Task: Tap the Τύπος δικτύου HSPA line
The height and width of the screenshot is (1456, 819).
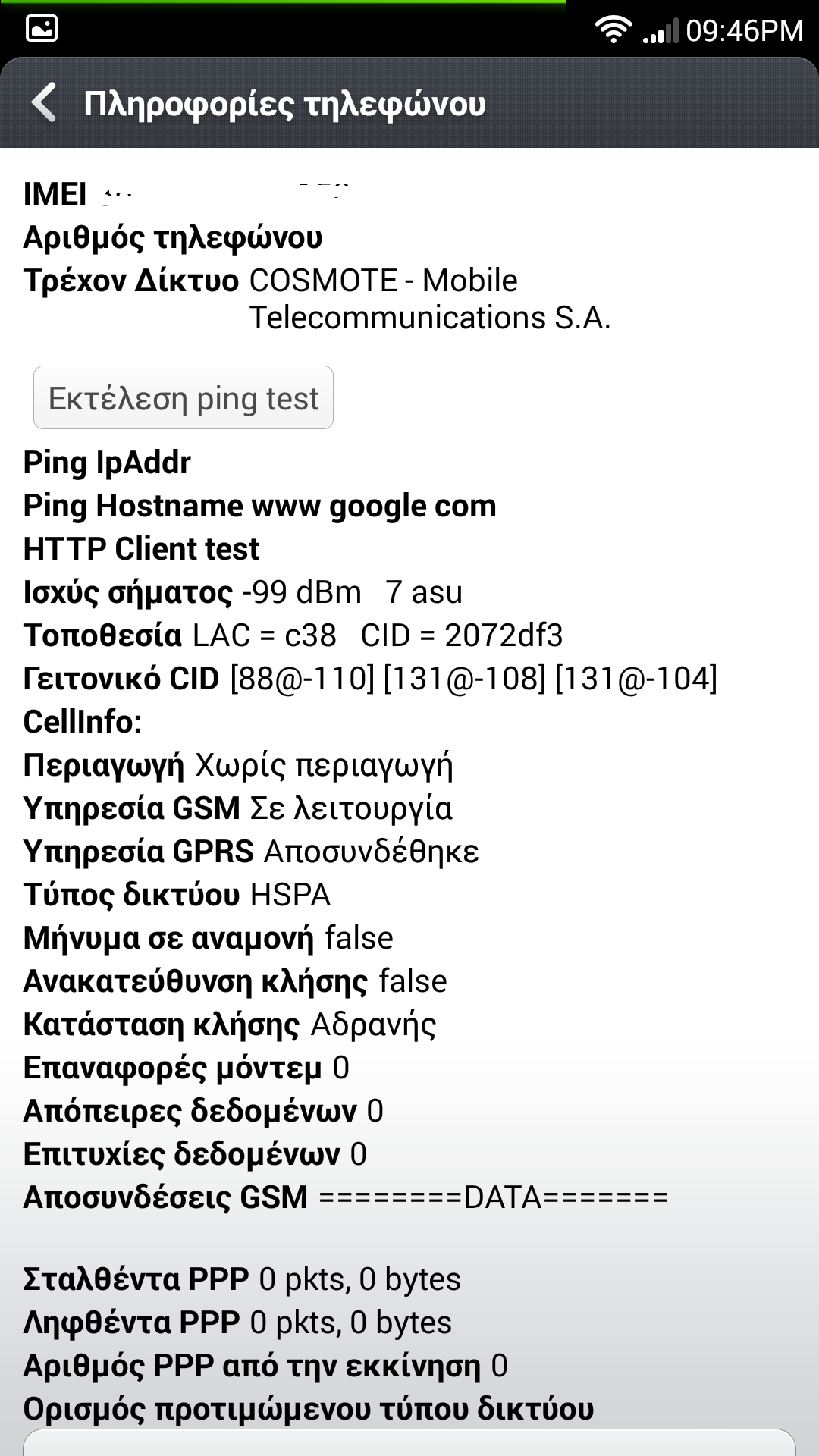Action: coord(177,895)
